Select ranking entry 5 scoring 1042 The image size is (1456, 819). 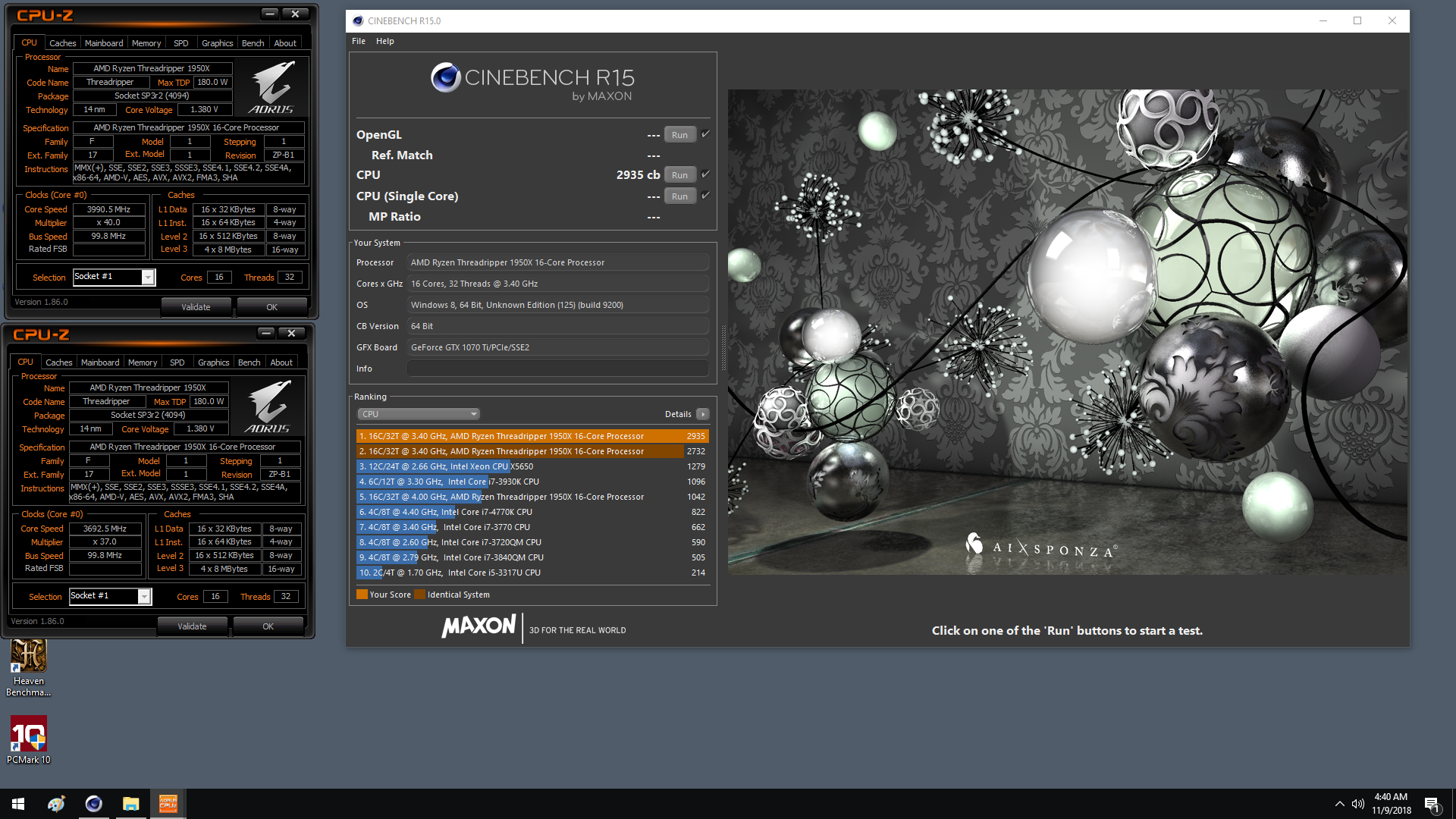[x=532, y=497]
